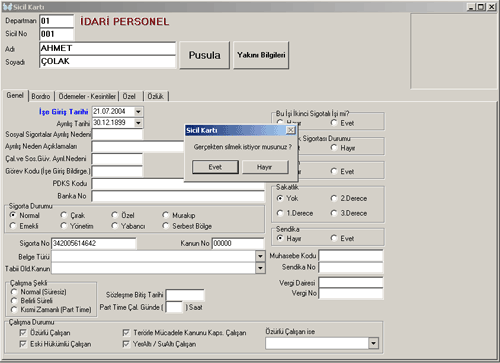Expand the İşe Giriş Tarihi date dropdown

(138, 112)
